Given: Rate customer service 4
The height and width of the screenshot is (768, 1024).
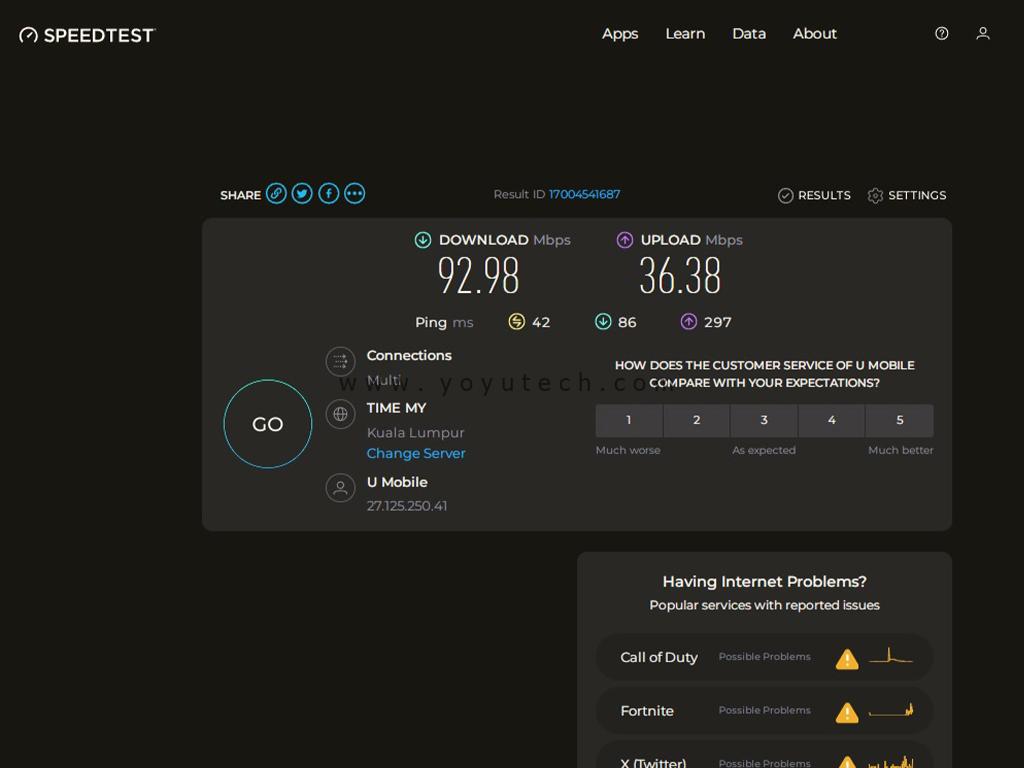Looking at the screenshot, I should coord(831,420).
